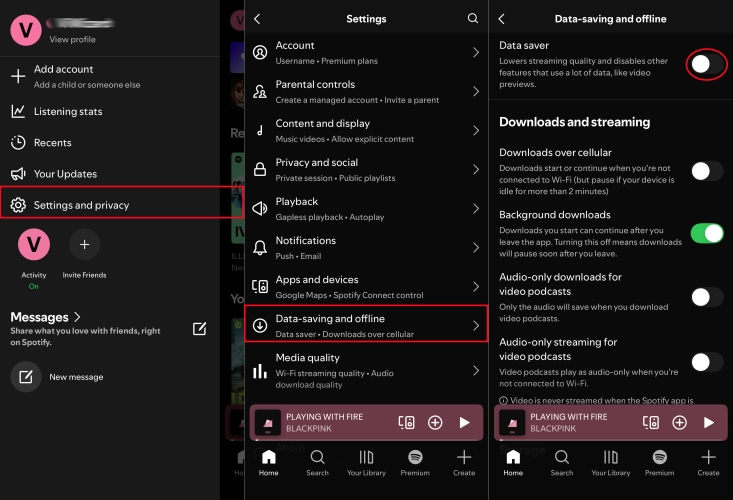Tap the Add account plus icon
This screenshot has height=500, width=733.
(18, 76)
